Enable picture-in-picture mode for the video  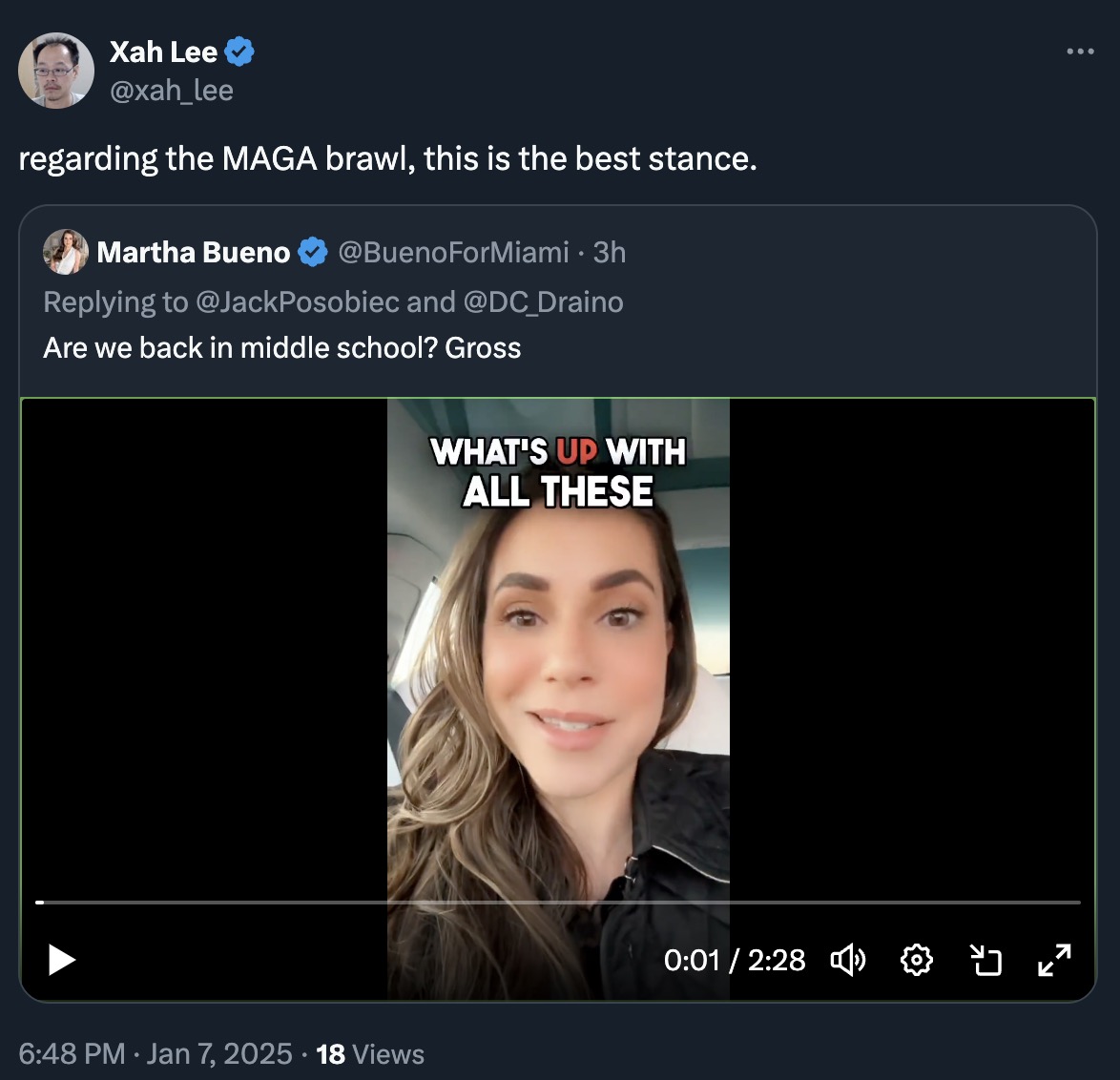pyautogui.click(x=985, y=960)
